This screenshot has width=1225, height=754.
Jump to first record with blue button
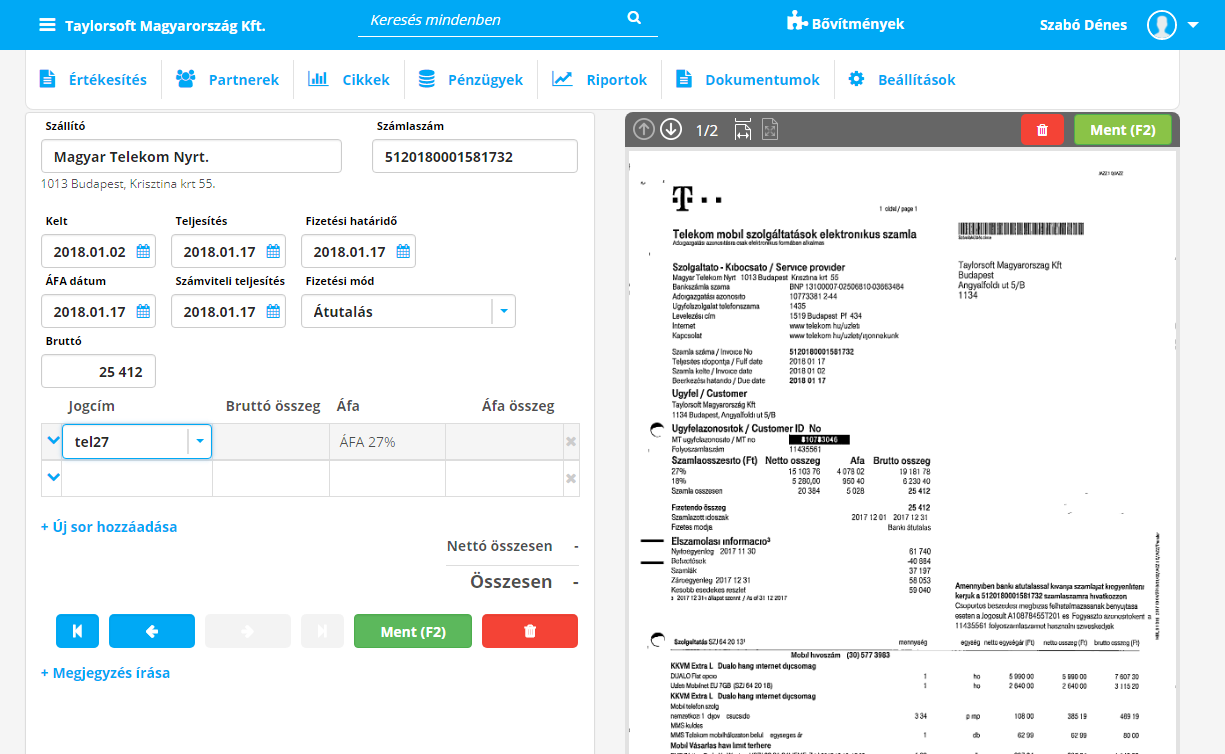point(78,631)
